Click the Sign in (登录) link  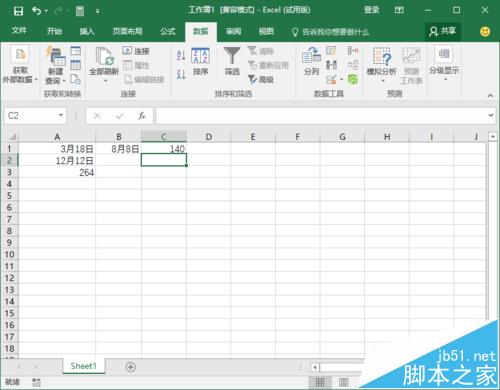click(371, 10)
